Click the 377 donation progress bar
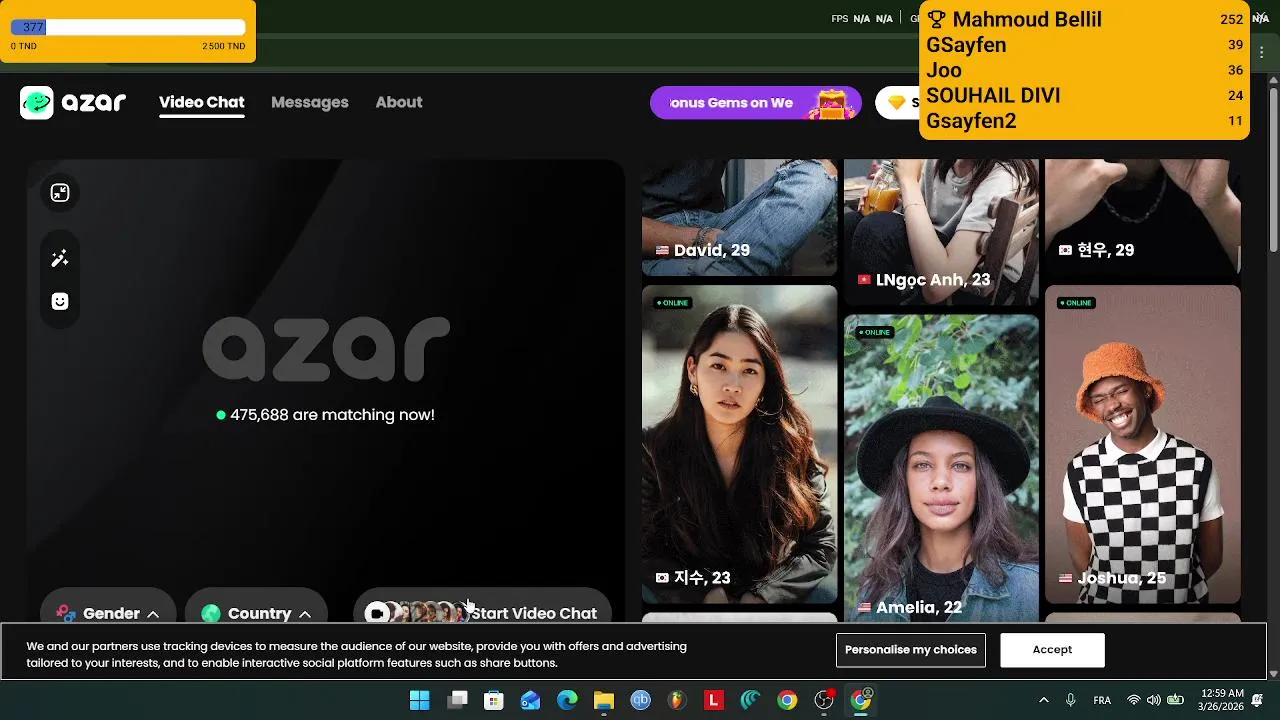The height and width of the screenshot is (720, 1280). pos(128,27)
